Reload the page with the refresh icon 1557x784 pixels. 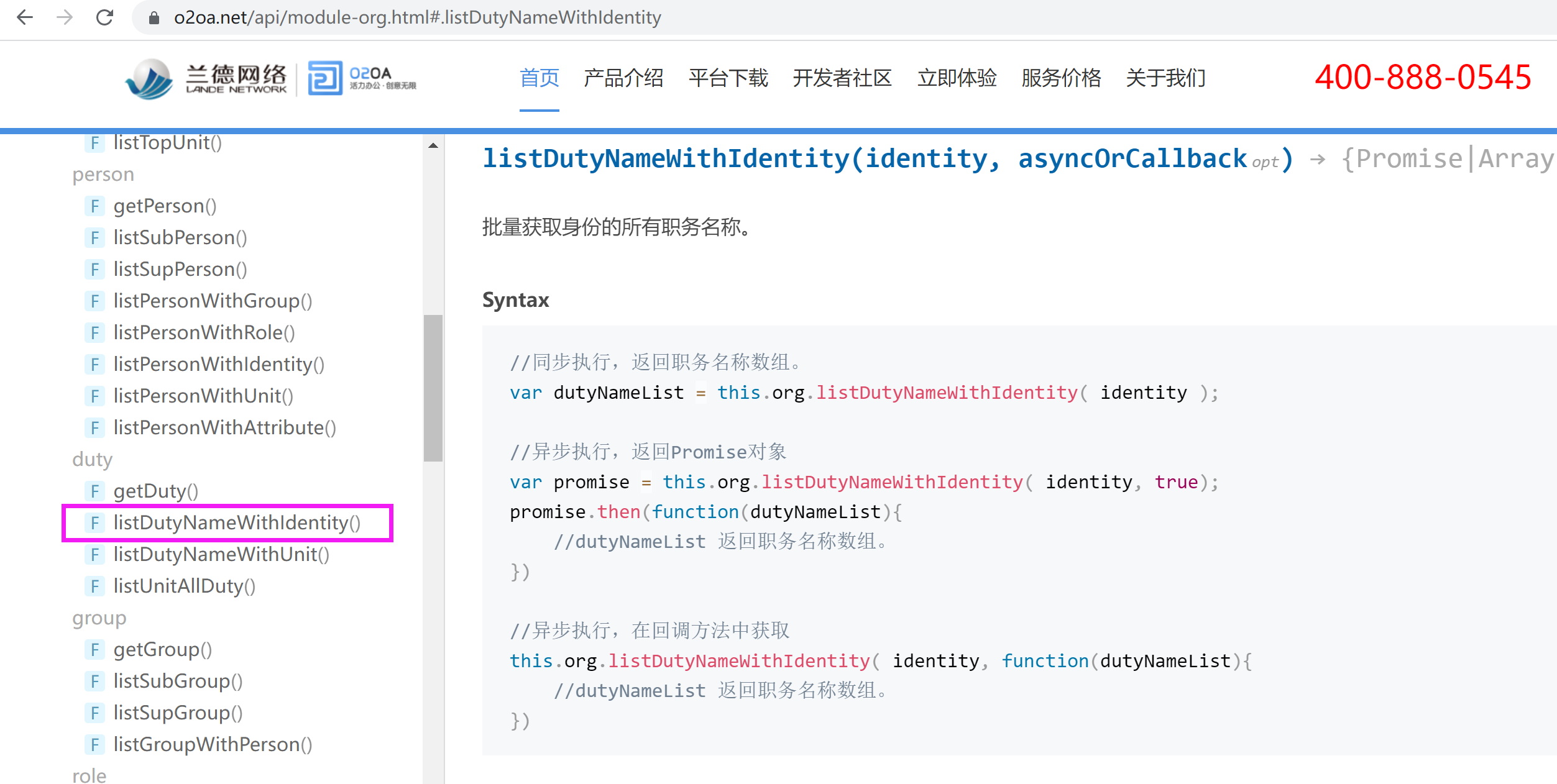point(104,17)
